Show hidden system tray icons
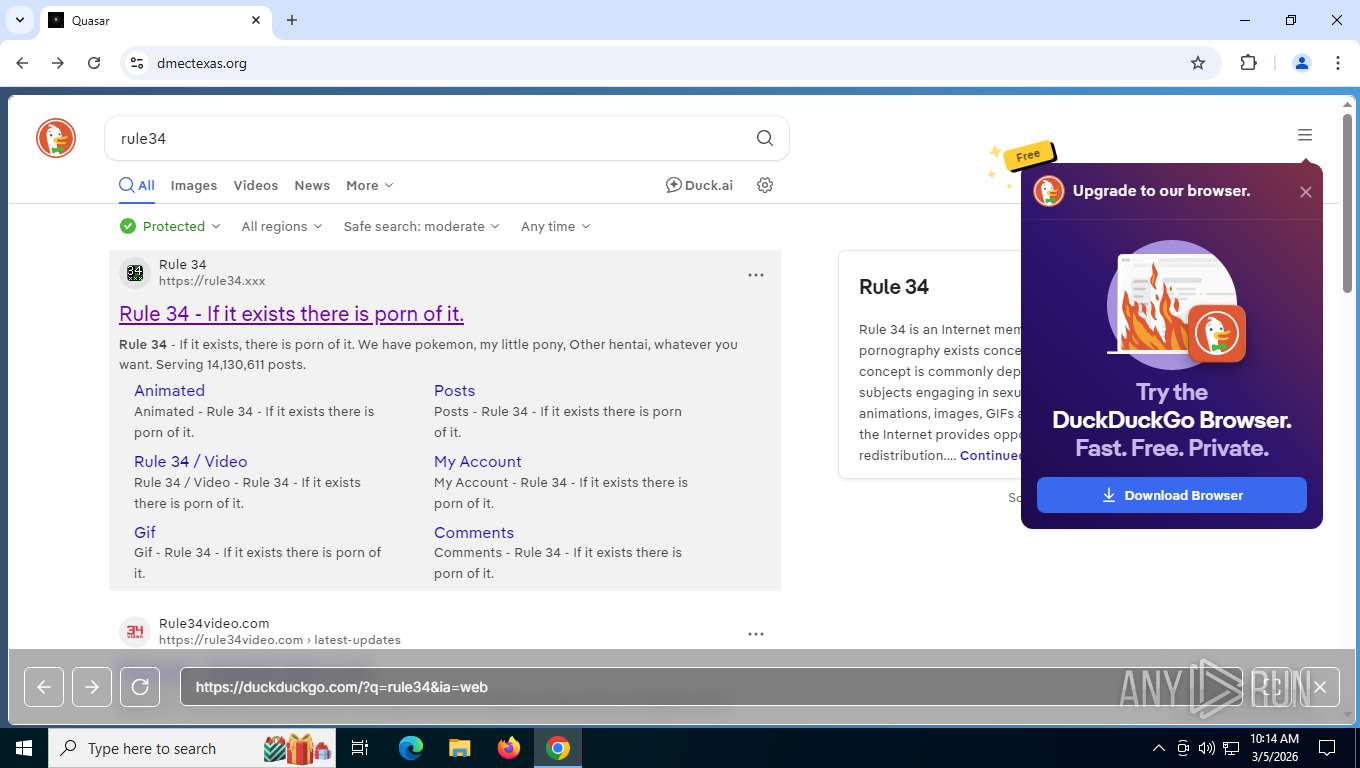This screenshot has height=768, width=1360. 1159,748
